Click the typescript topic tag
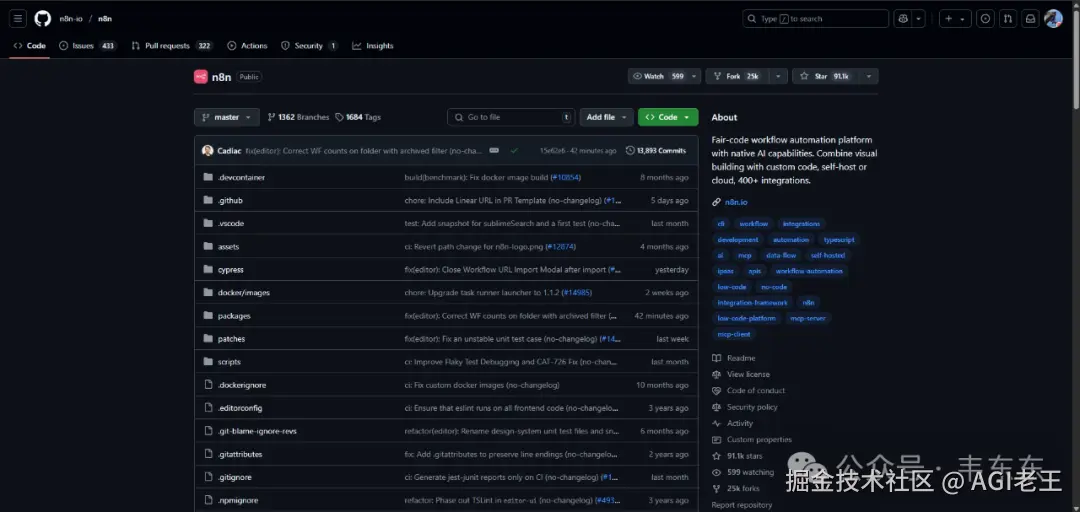The image size is (1080, 512). pos(839,240)
